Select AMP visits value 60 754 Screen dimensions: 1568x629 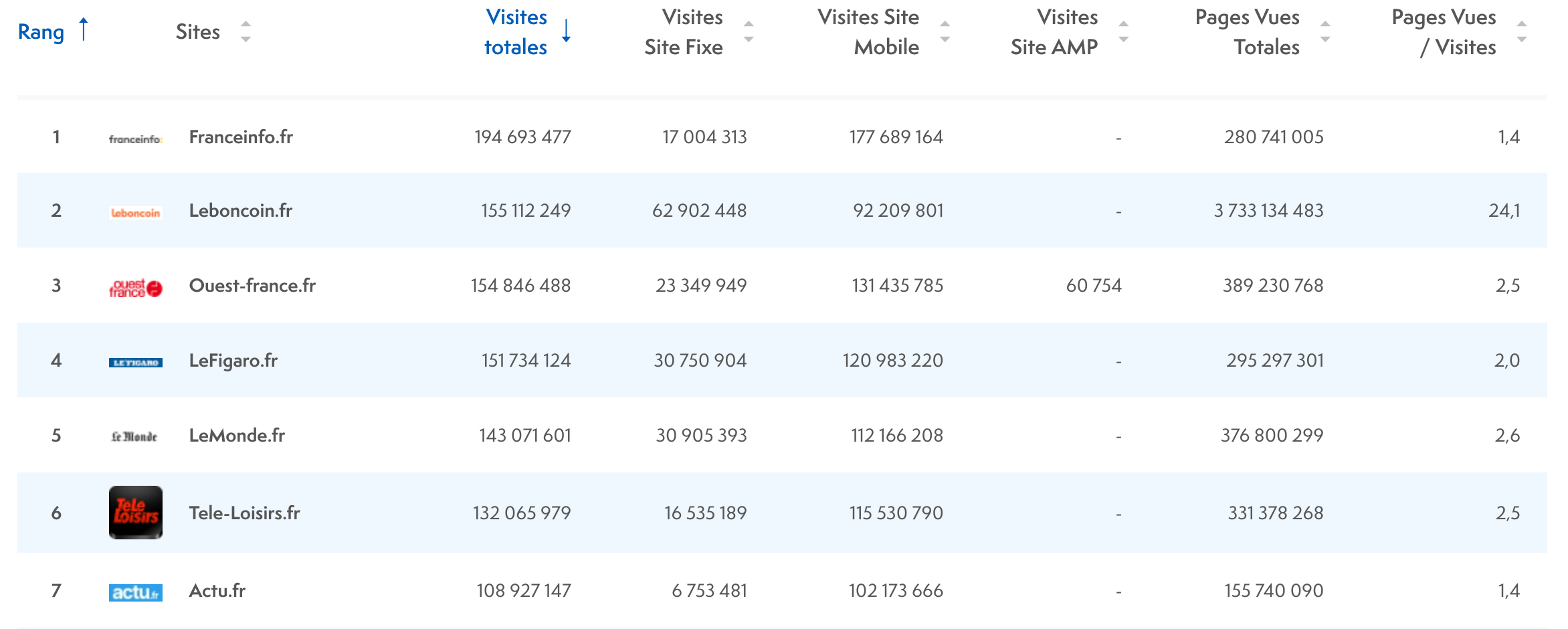pos(1094,286)
